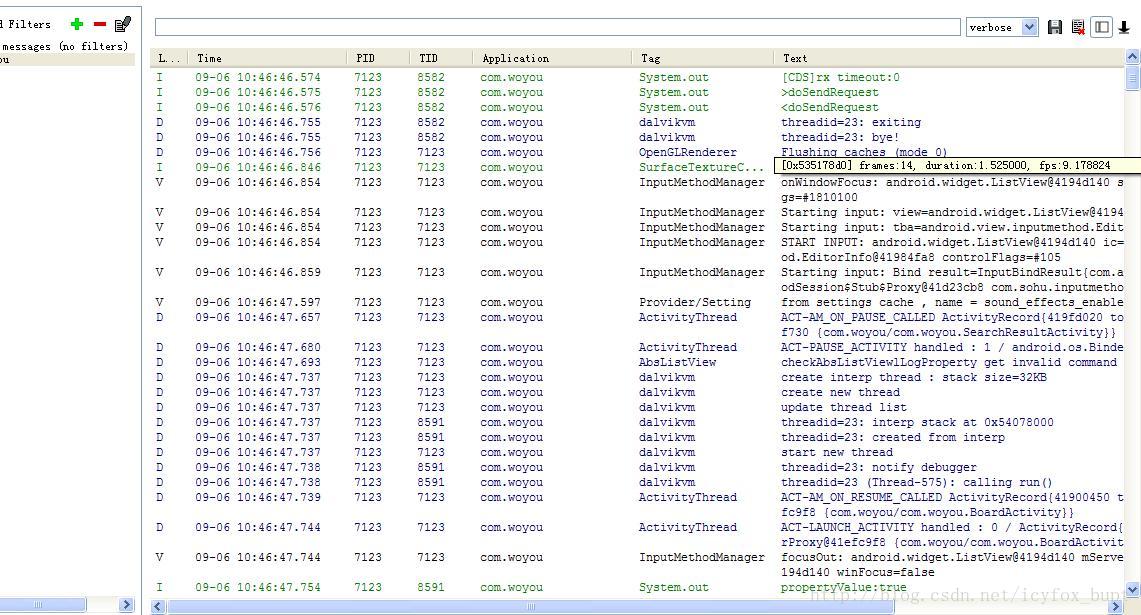The width and height of the screenshot is (1141, 615).
Task: Select the onWindowFocus log message
Action: [x=952, y=189]
